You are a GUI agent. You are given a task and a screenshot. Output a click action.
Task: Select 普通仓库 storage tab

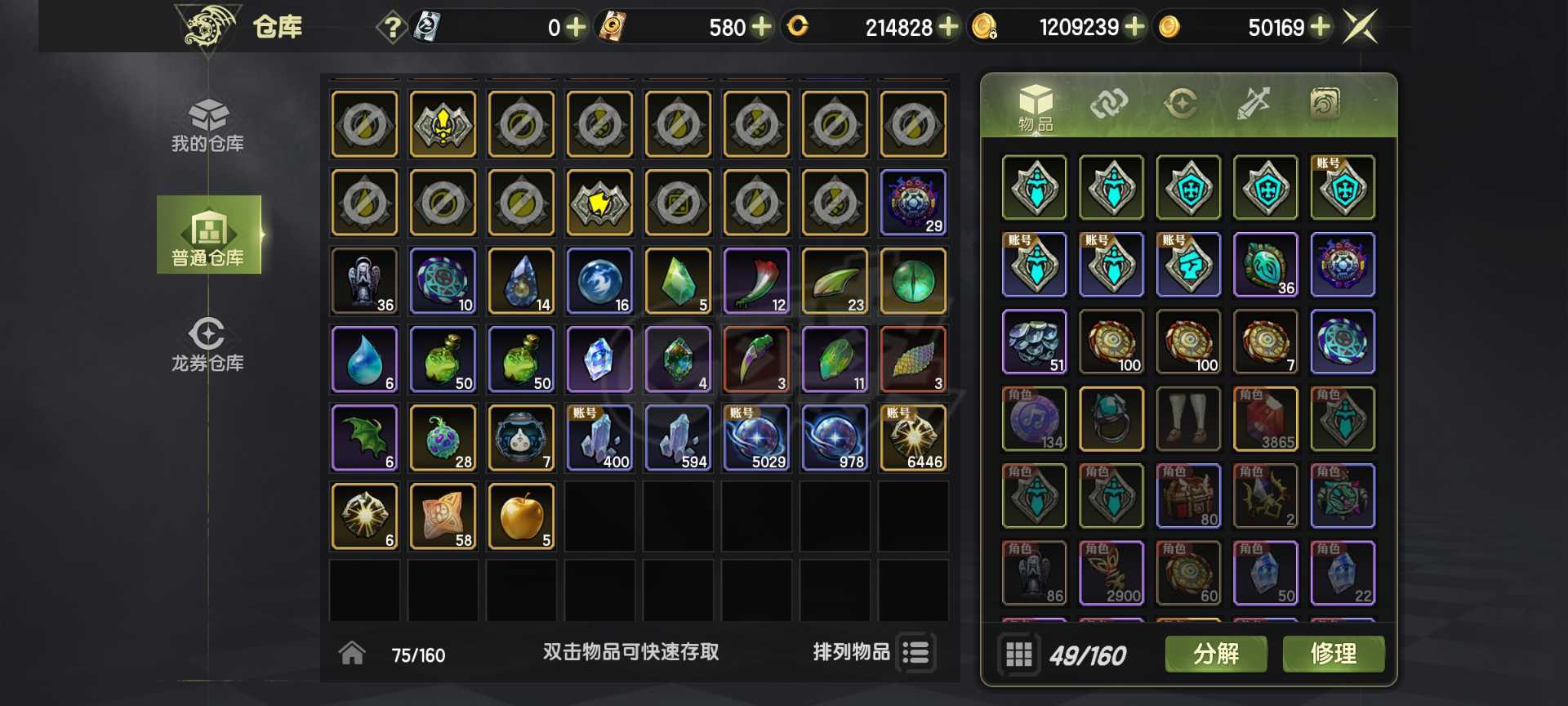209,235
